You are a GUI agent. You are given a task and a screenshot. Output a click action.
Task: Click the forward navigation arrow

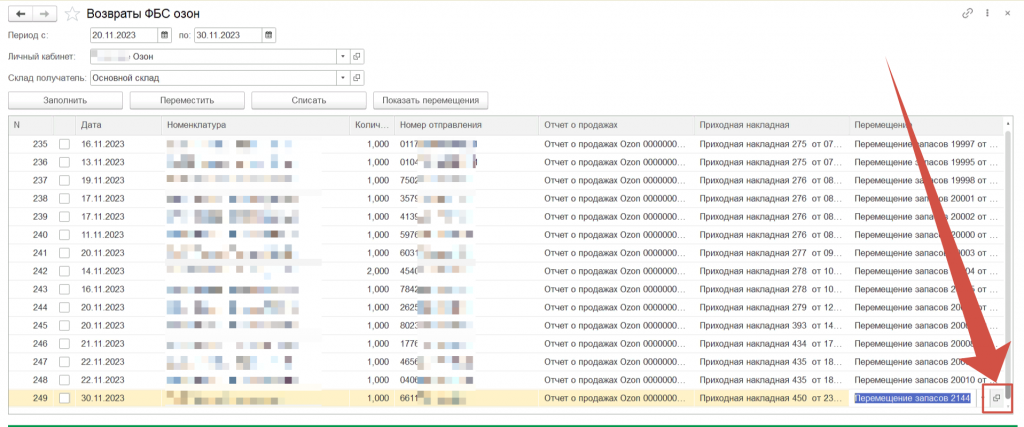[43, 14]
